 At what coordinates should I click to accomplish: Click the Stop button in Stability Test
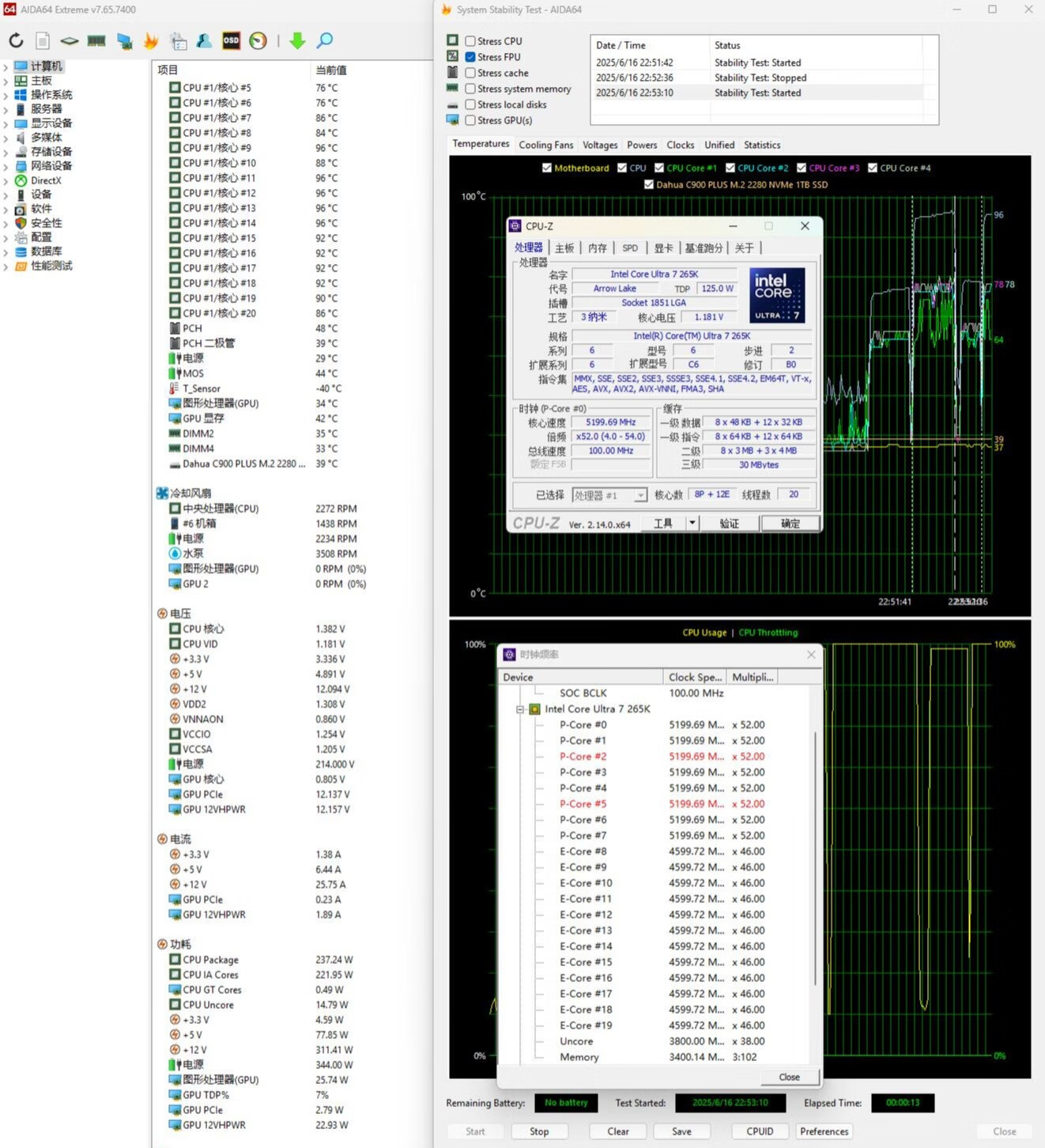coord(539,1131)
